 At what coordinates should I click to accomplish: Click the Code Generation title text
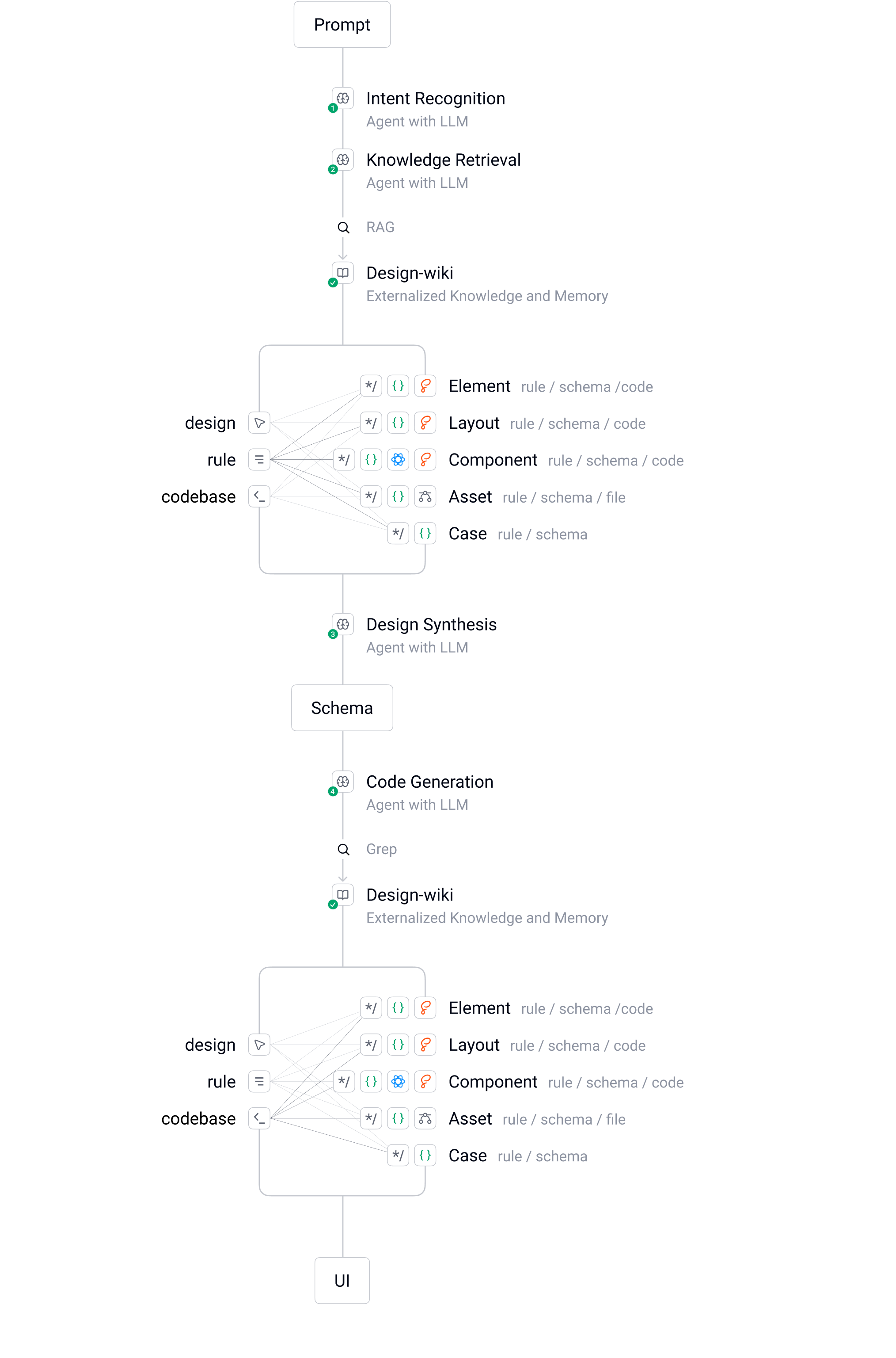click(430, 782)
